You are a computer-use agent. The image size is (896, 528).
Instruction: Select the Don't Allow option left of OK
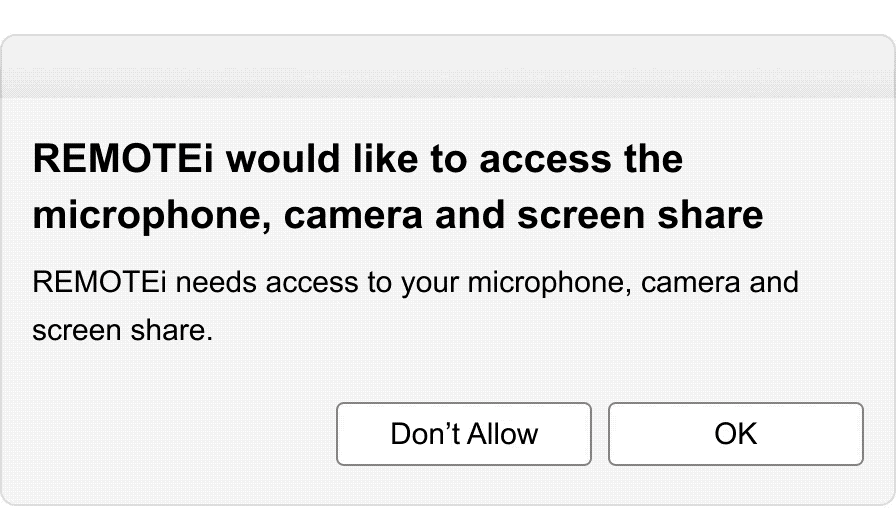tap(464, 434)
